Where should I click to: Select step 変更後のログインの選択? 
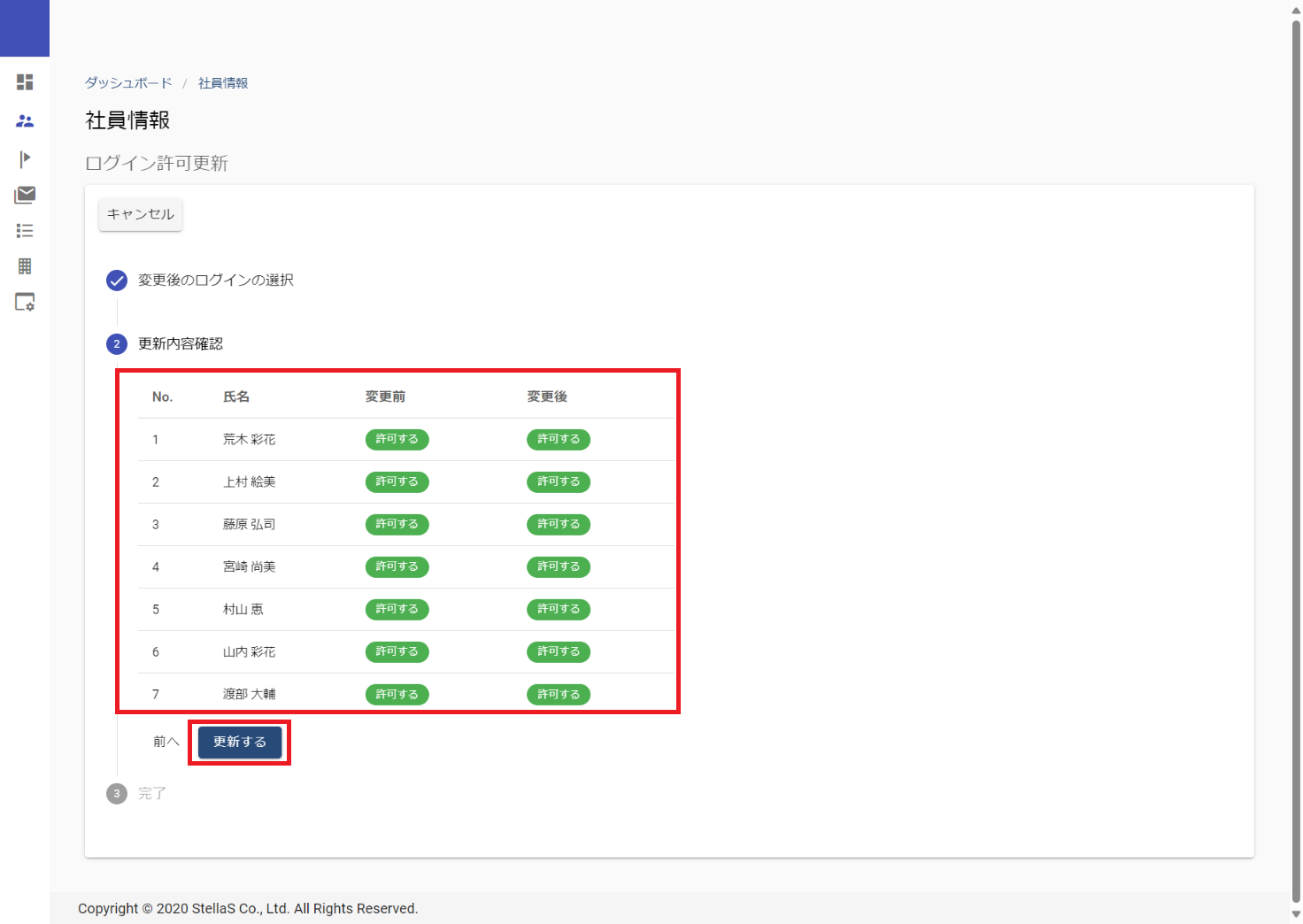coord(215,281)
